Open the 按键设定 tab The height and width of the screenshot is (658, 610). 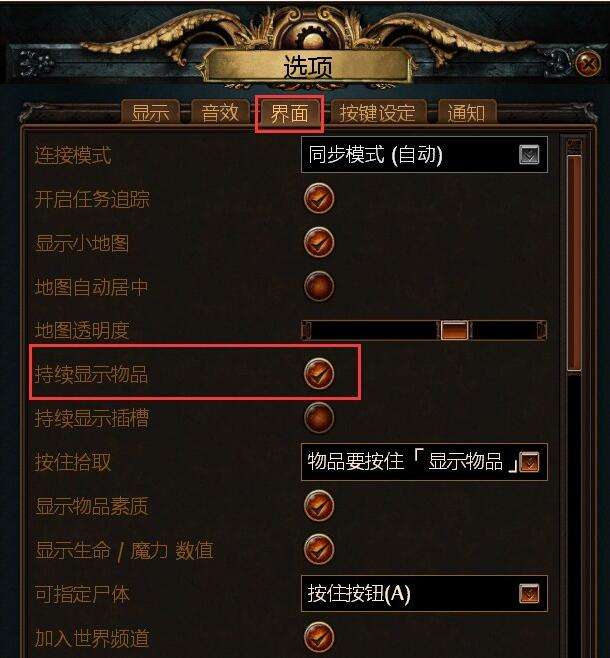[378, 112]
